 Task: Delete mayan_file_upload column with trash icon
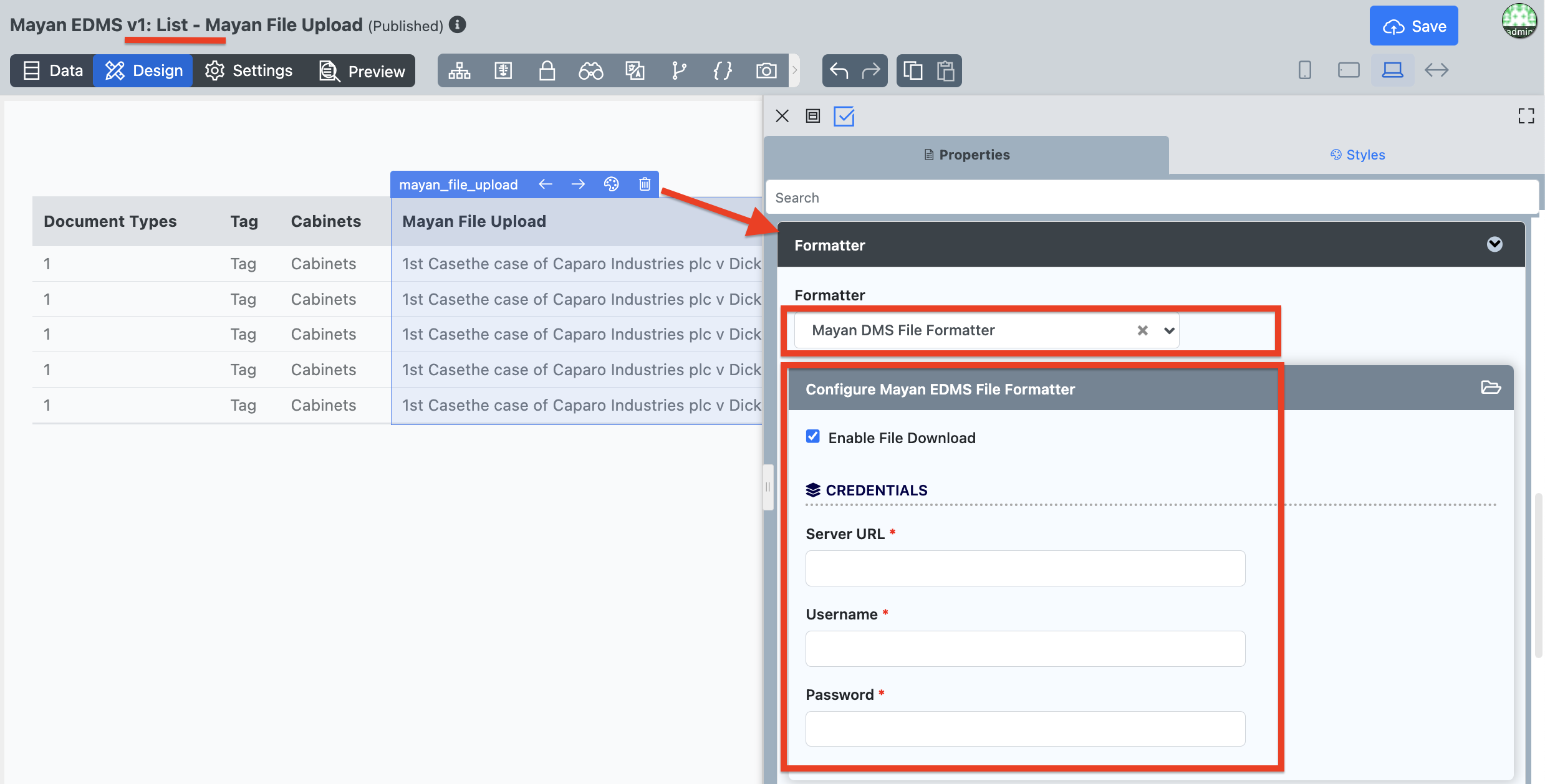point(645,184)
